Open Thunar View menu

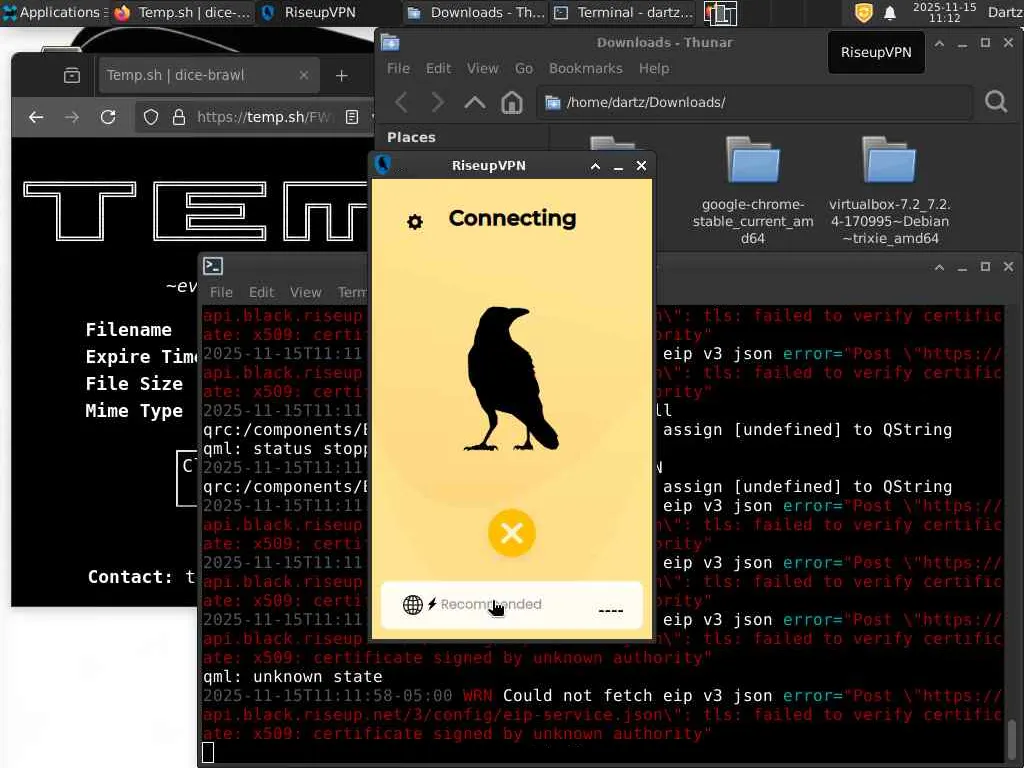(483, 69)
